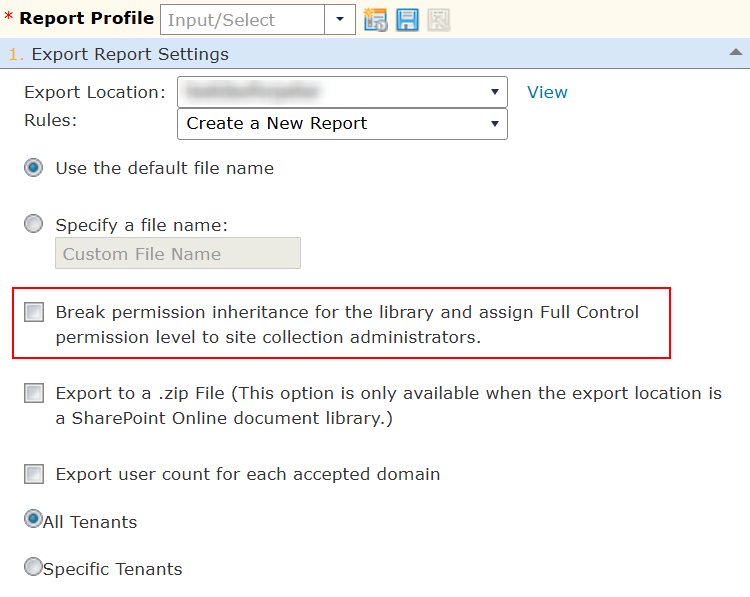
Task: Open the Export Location dropdown
Action: pos(342,92)
